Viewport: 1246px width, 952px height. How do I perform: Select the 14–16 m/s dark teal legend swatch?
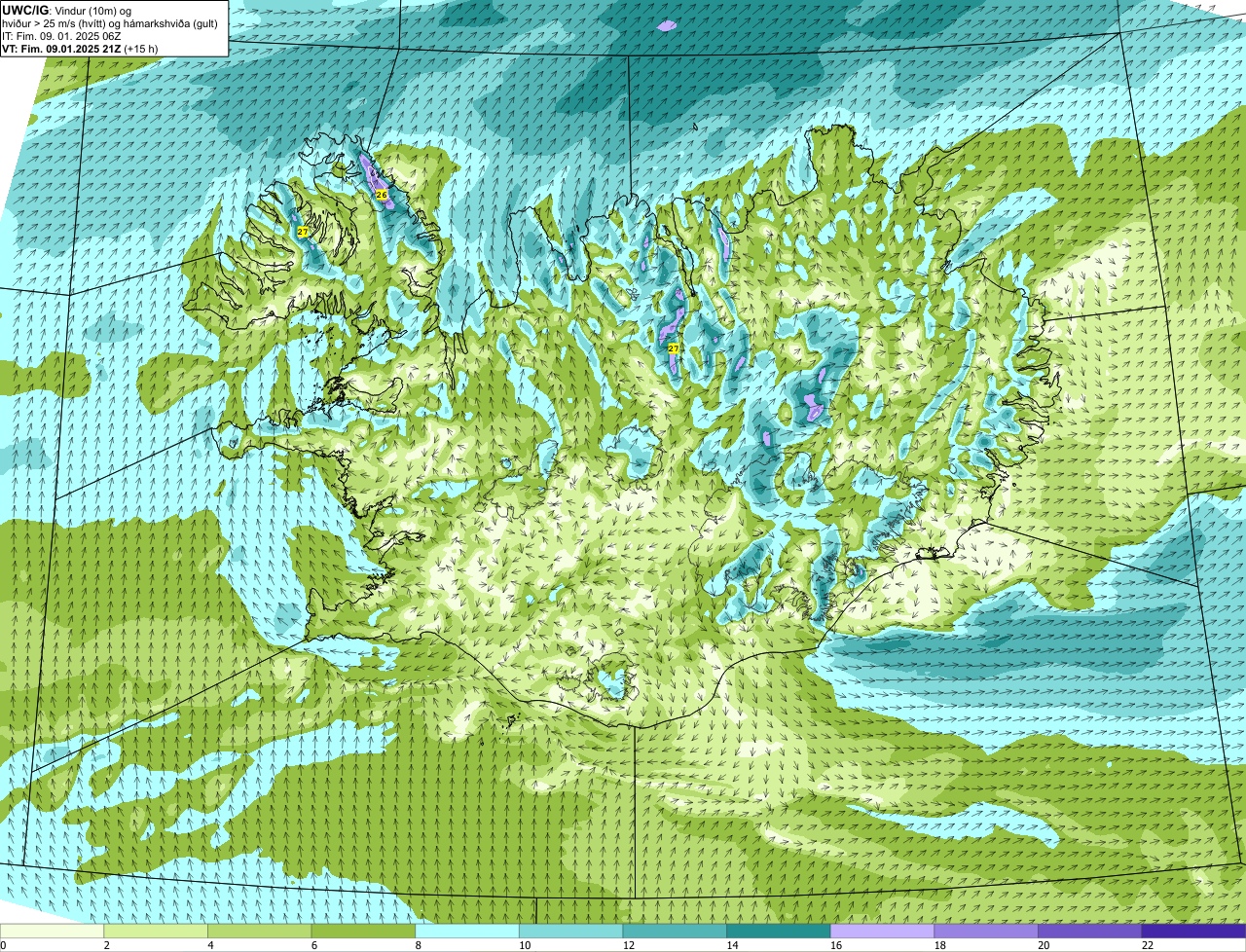pyautogui.click(x=779, y=931)
